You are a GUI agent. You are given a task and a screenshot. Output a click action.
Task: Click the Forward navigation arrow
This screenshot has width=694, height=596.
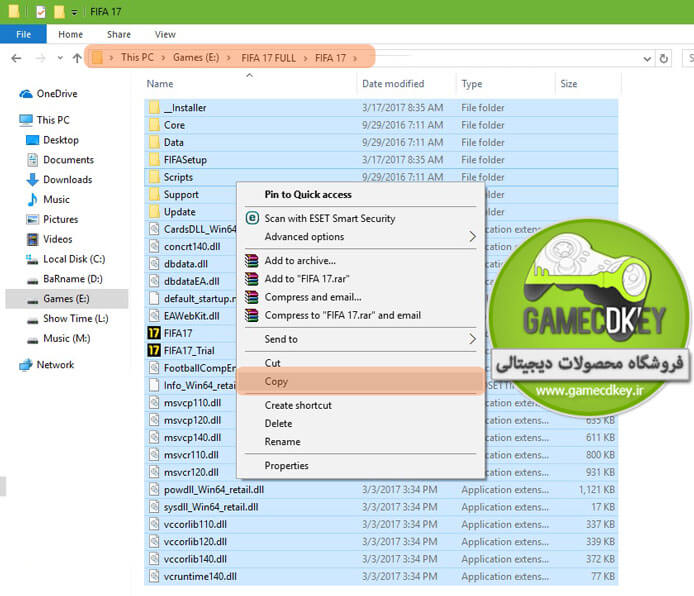(40, 58)
